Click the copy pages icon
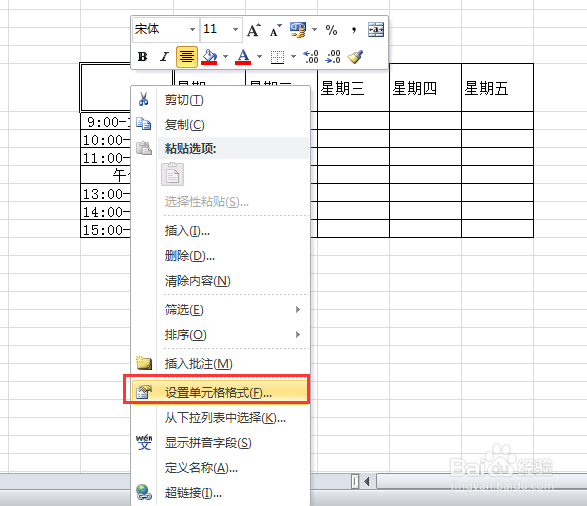This screenshot has height=506, width=587. 143,124
